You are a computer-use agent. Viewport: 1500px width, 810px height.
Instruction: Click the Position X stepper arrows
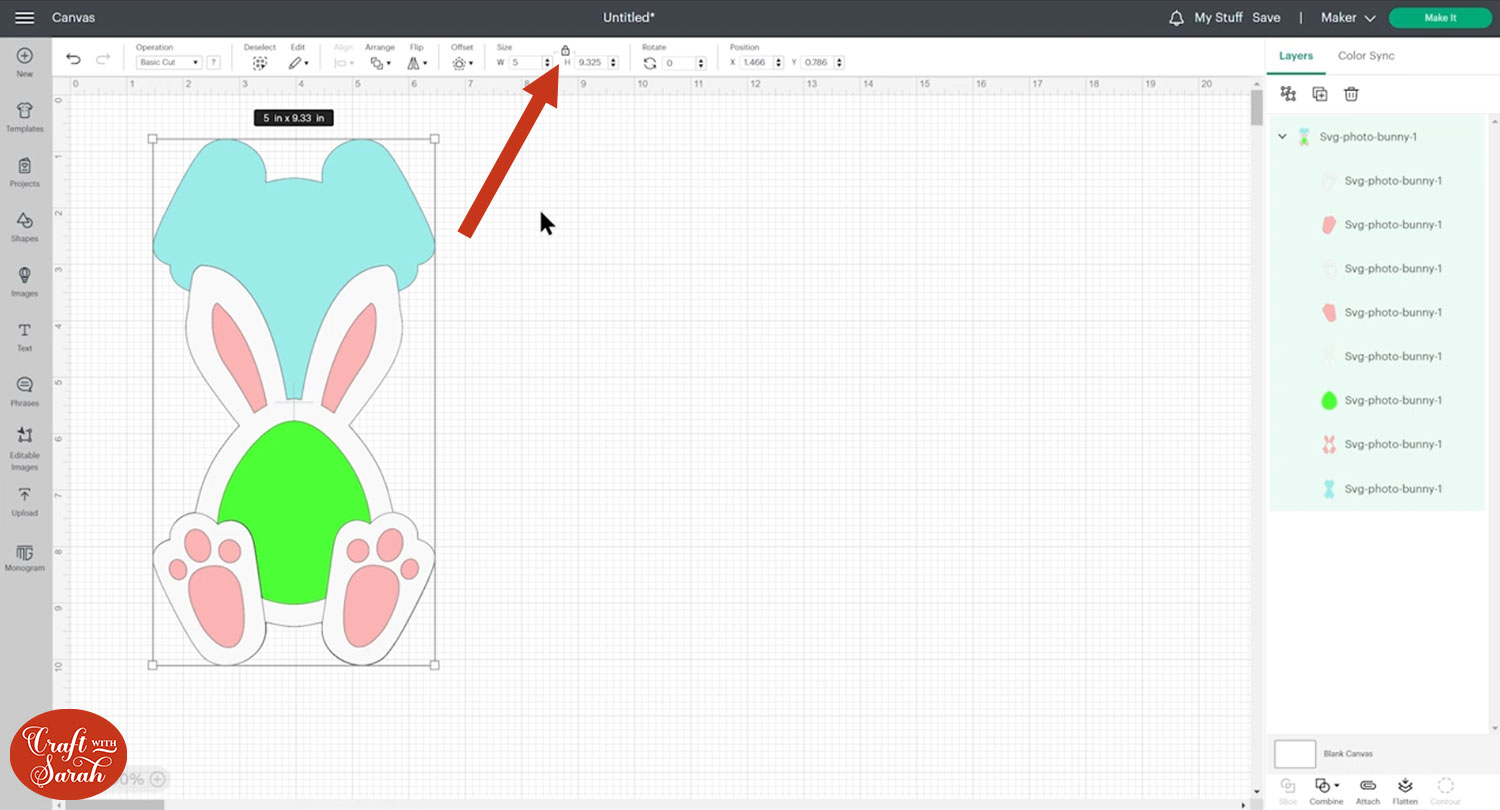click(x=779, y=63)
